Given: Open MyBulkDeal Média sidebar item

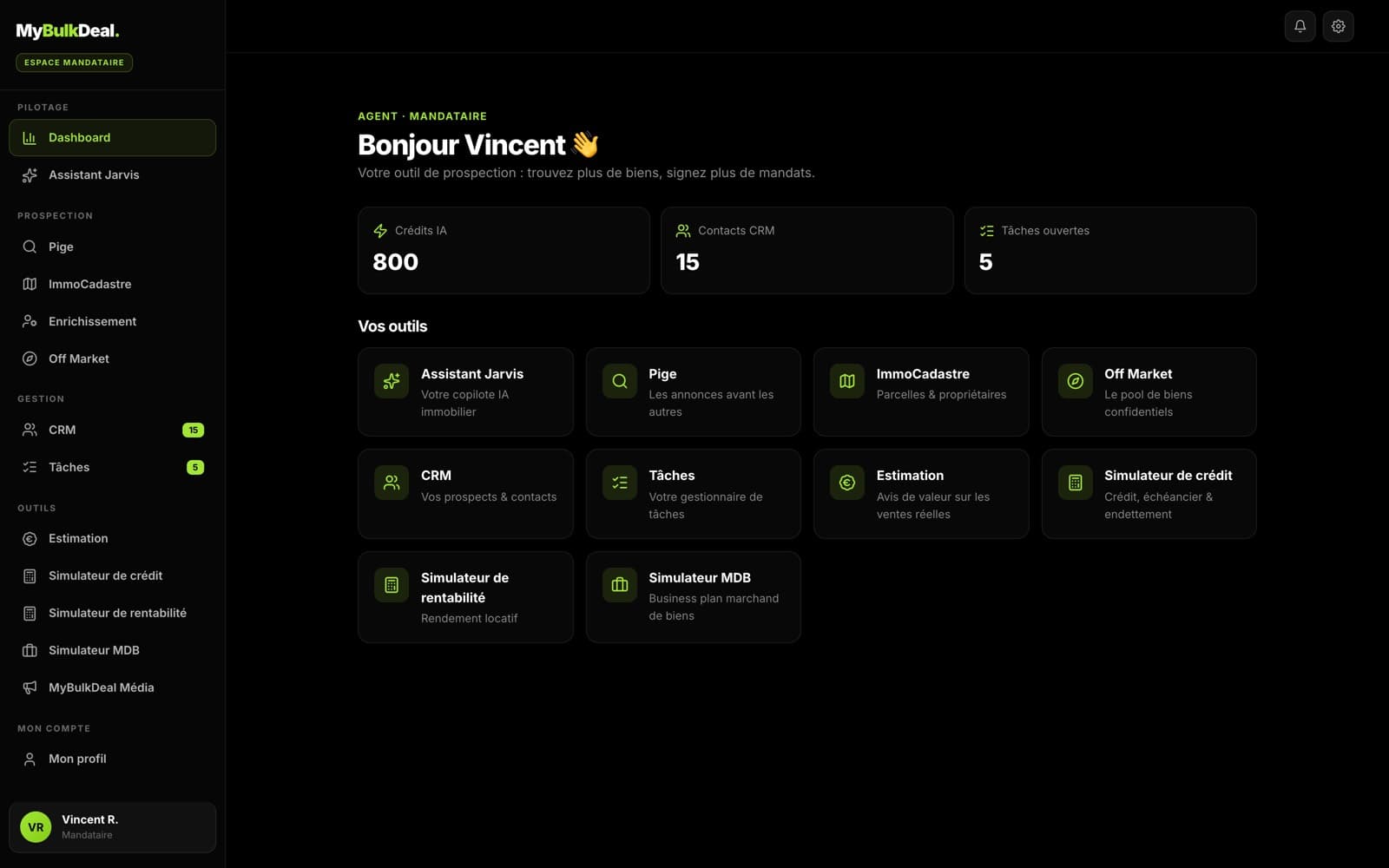Looking at the screenshot, I should [x=112, y=687].
